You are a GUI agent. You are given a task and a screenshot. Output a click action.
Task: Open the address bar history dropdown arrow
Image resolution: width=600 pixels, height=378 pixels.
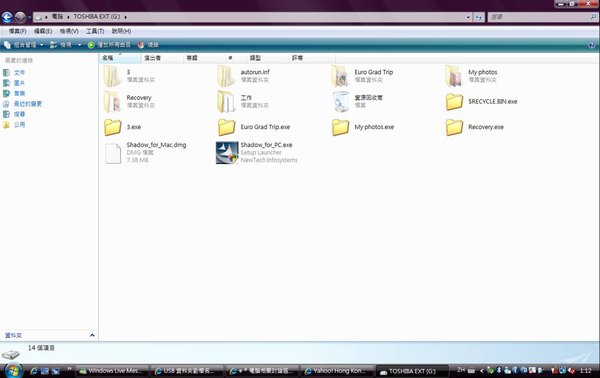pos(468,17)
